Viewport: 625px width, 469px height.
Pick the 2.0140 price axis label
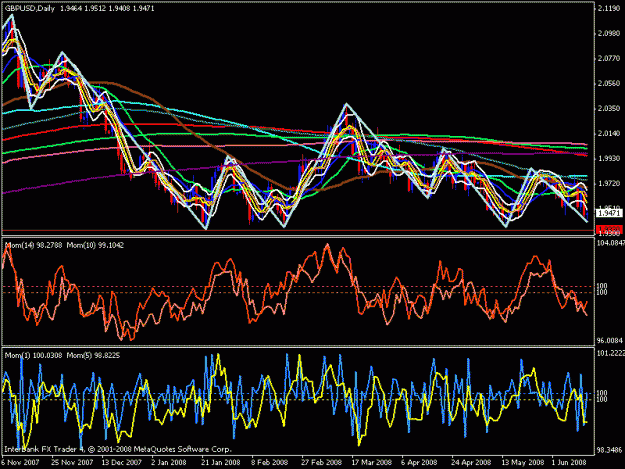coord(609,133)
